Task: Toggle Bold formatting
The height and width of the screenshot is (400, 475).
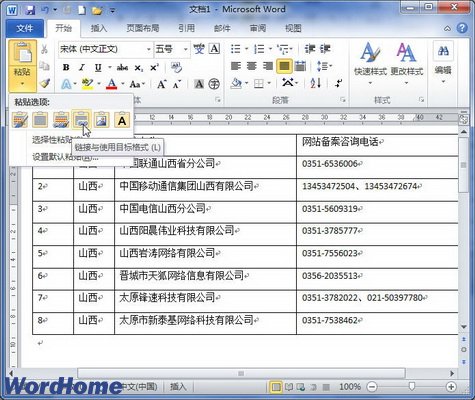Action: pos(66,68)
